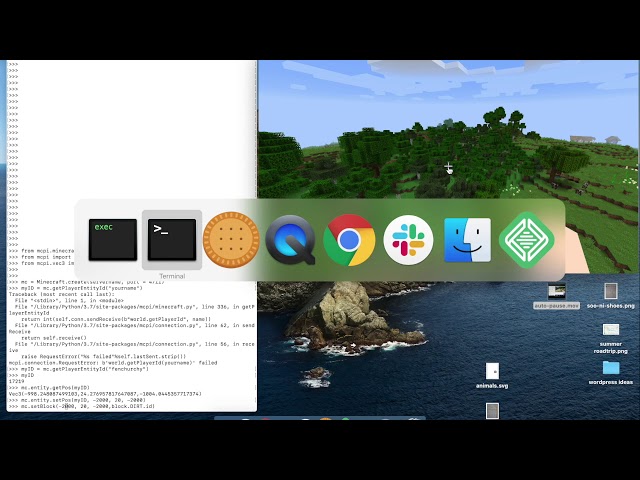
Task: Switch to QuickTime Player in the app switcher
Action: pyautogui.click(x=290, y=240)
